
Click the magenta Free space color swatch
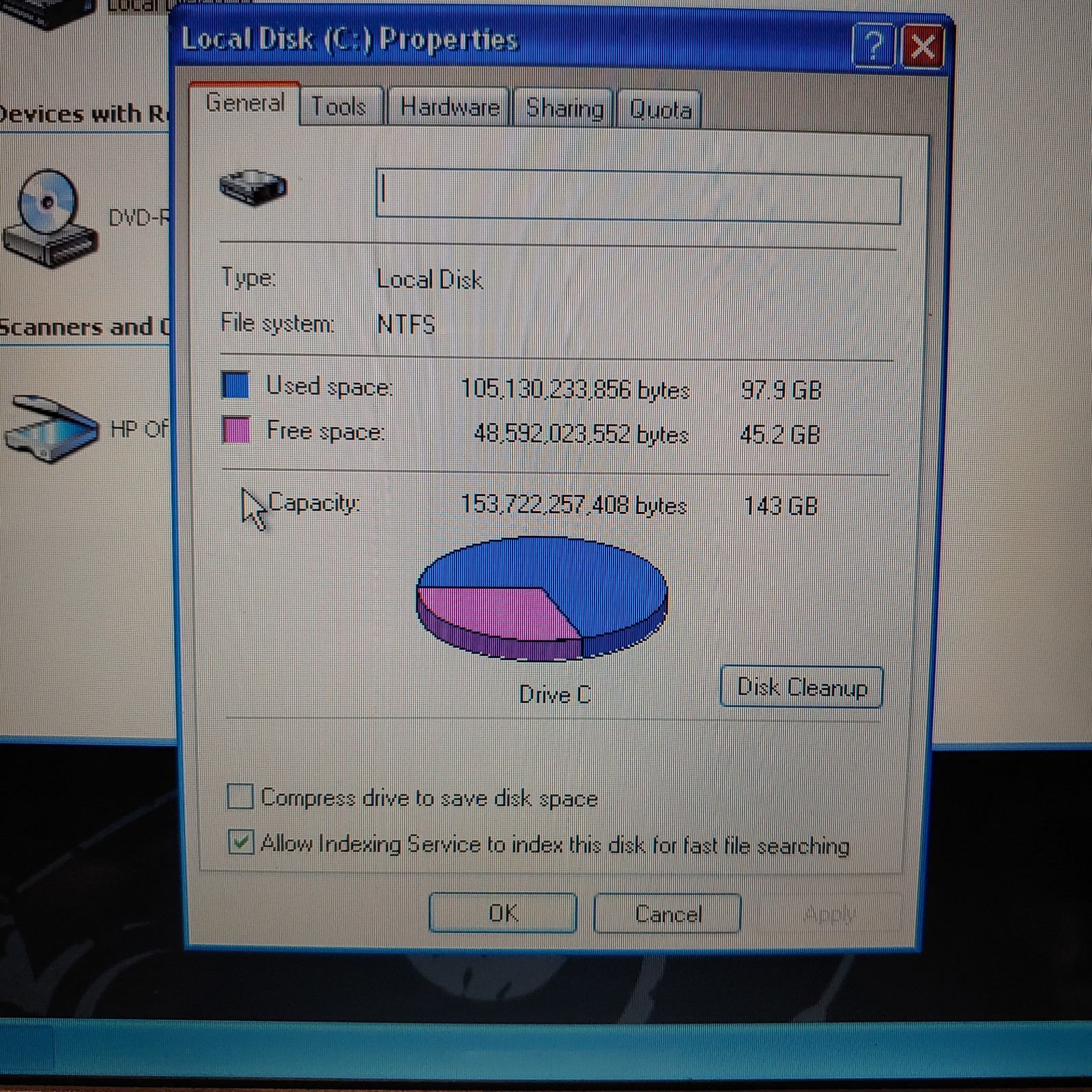(236, 430)
